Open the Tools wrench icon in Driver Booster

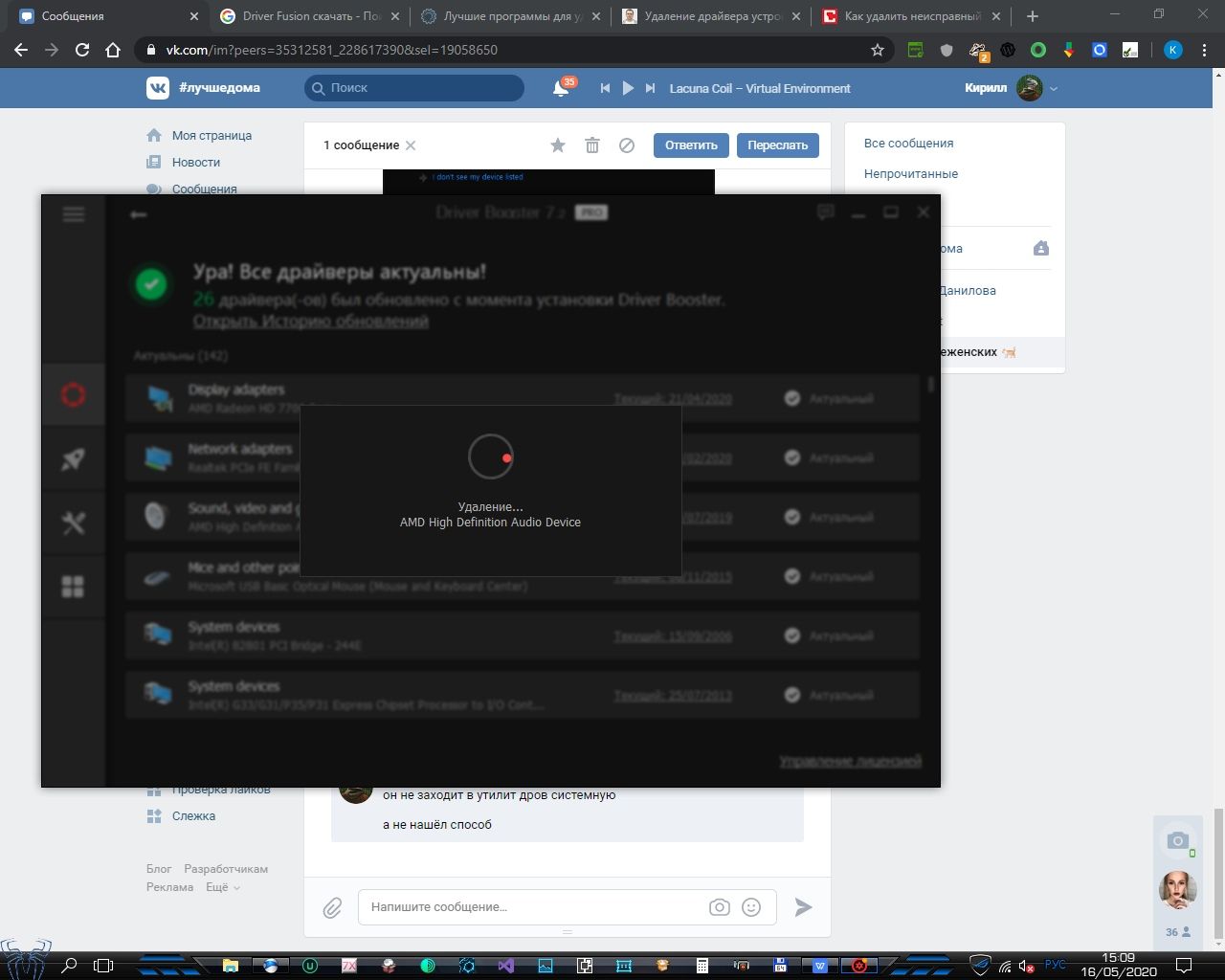coord(73,523)
